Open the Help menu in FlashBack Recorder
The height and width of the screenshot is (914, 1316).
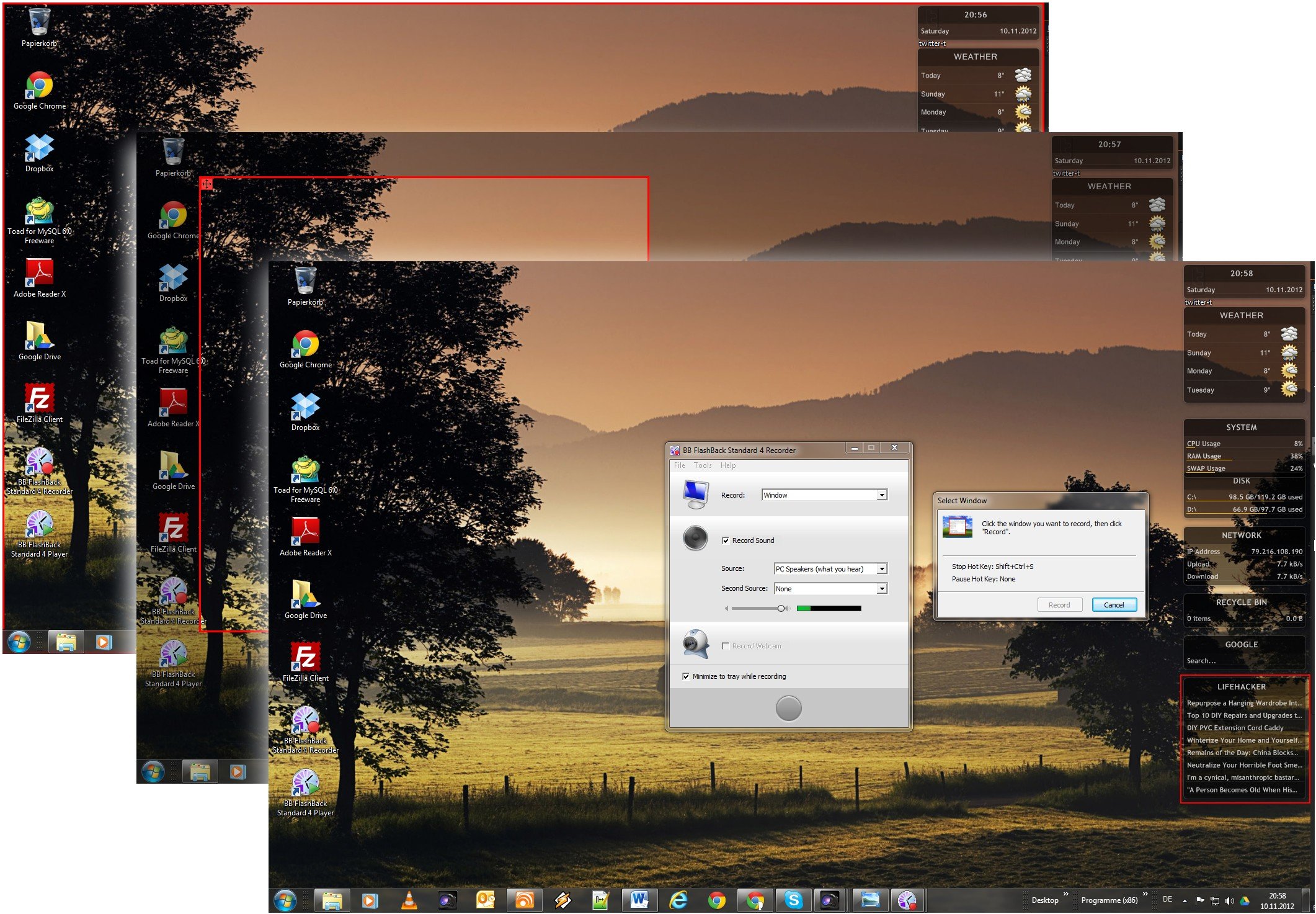coord(728,465)
